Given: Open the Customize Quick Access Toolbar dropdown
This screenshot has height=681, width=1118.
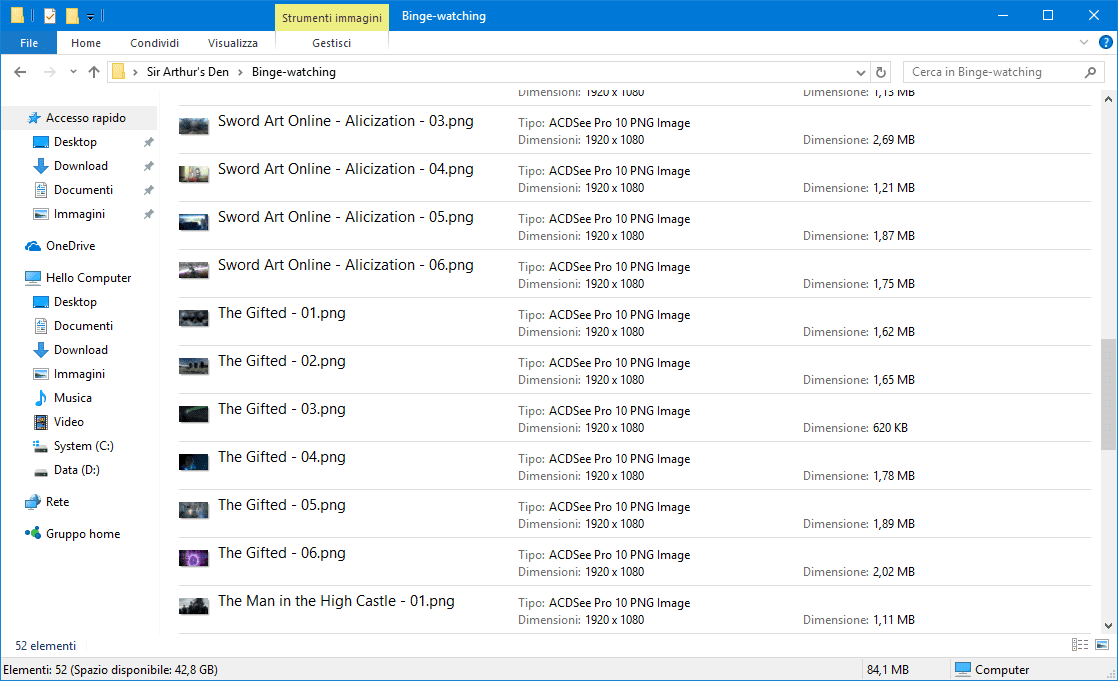Looking at the screenshot, I should click(90, 17).
